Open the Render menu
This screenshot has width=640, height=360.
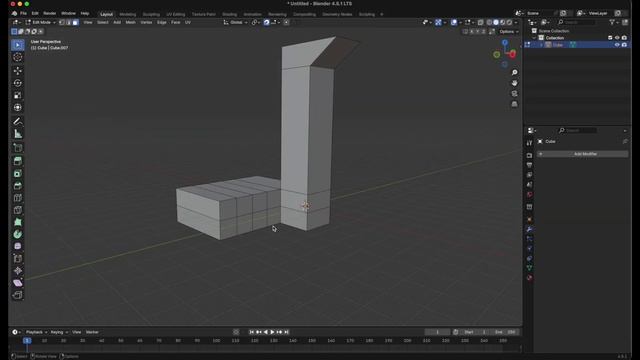coord(49,13)
